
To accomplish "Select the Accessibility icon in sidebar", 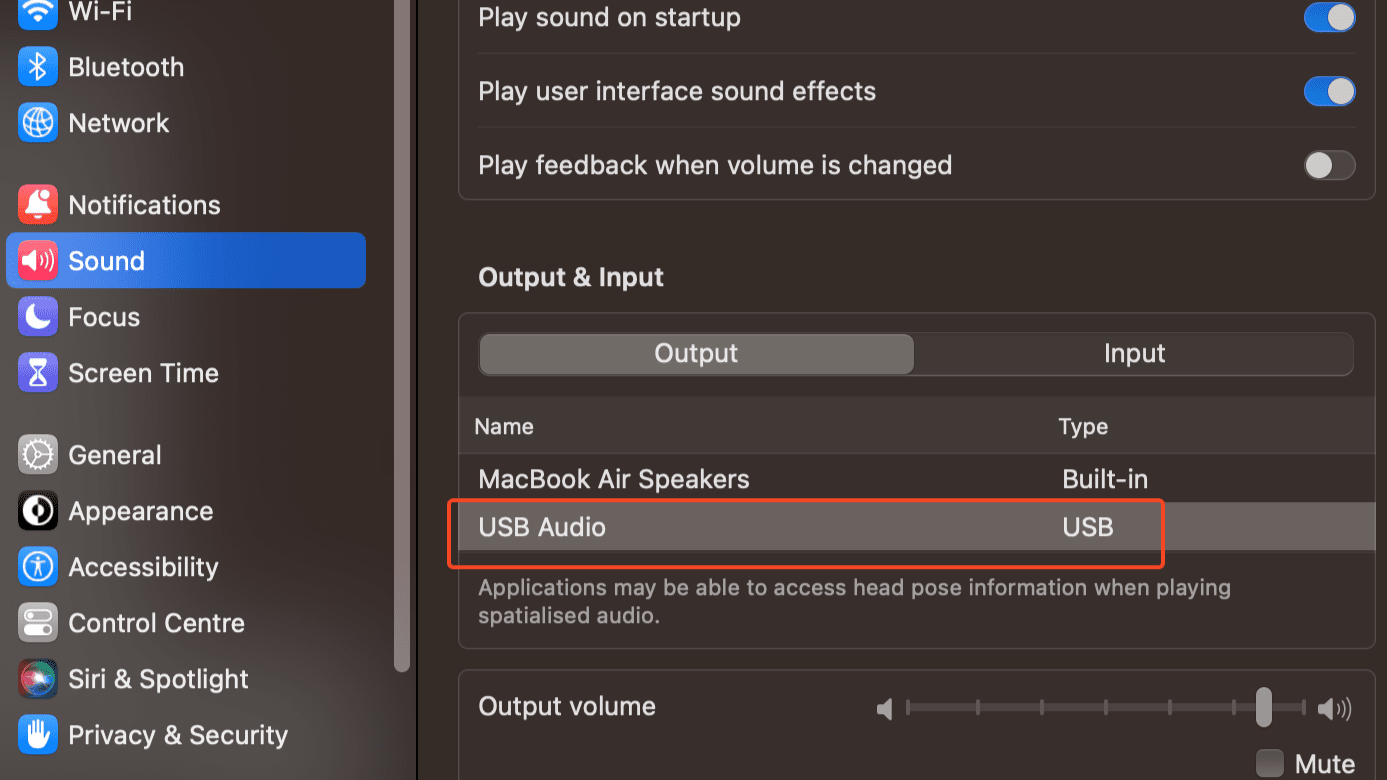I will coord(38,567).
